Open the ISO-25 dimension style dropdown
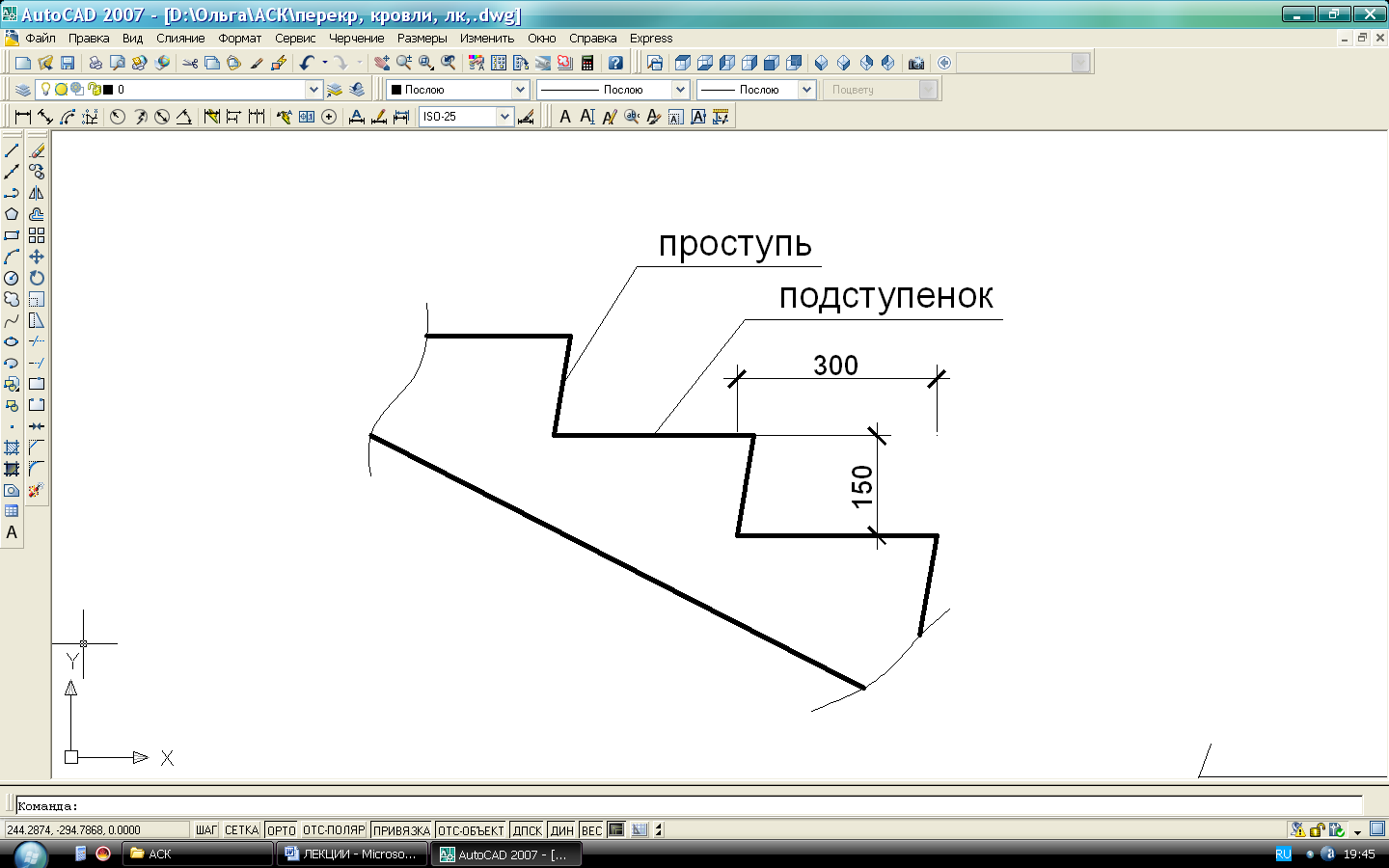Viewport: 1389px width, 868px height. 504,117
